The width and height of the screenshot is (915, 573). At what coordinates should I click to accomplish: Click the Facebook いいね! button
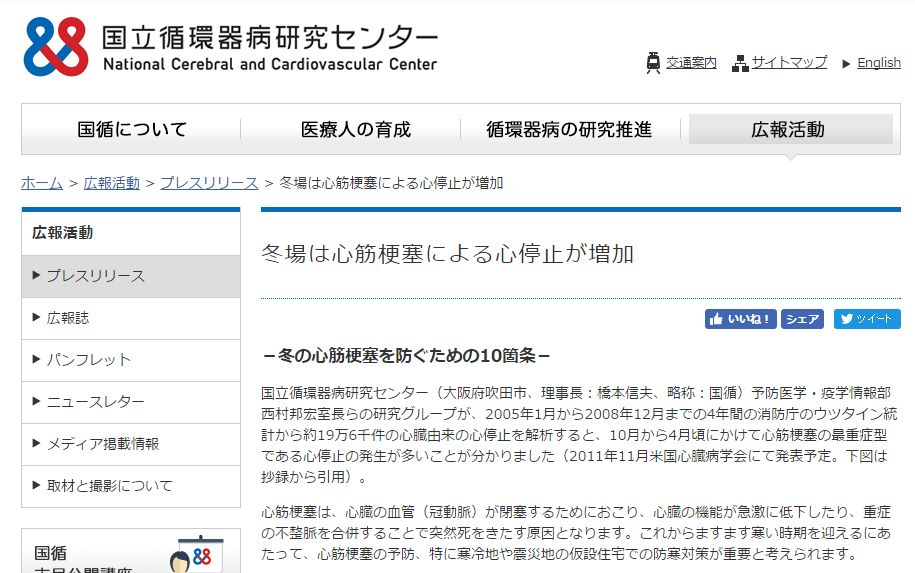click(x=741, y=319)
